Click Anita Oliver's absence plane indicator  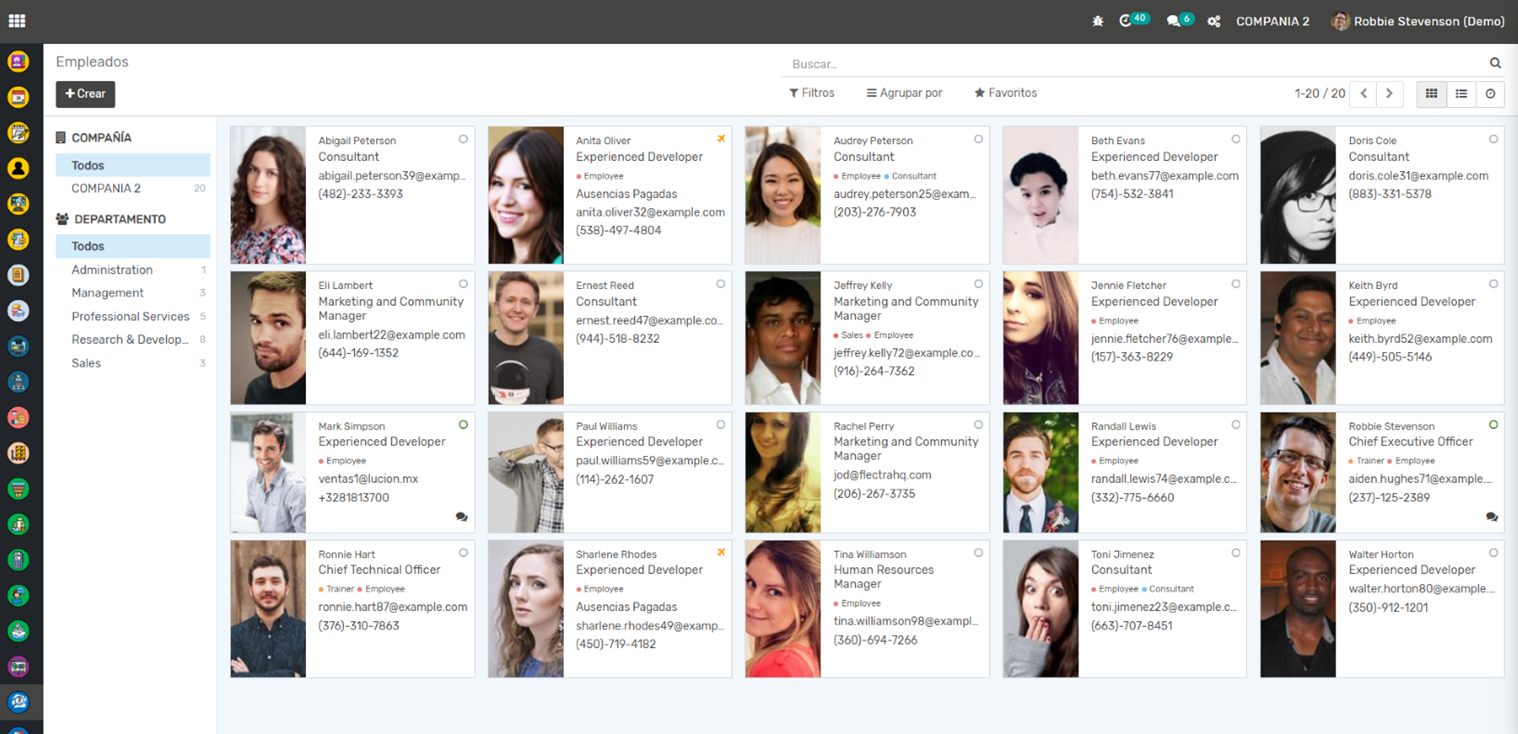point(721,140)
